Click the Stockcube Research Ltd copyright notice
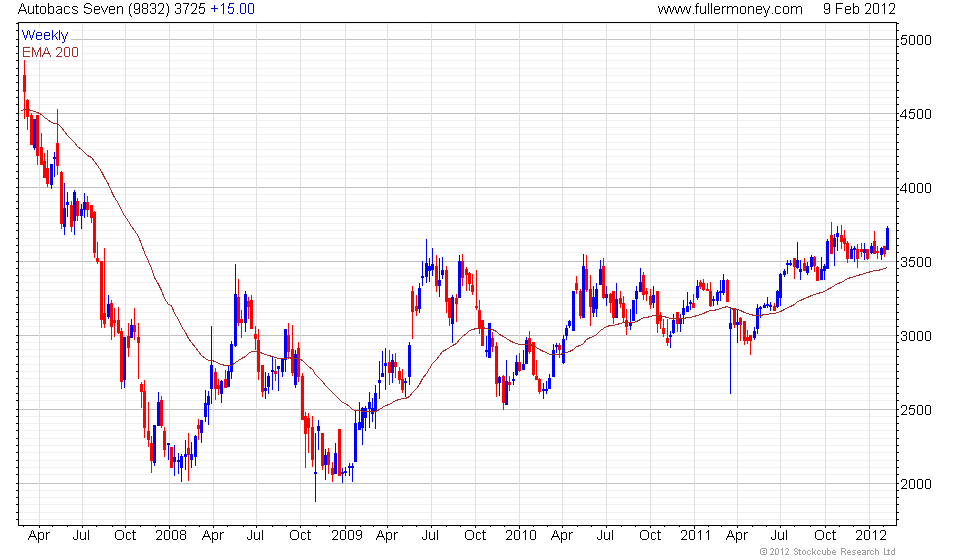 [x=827, y=552]
